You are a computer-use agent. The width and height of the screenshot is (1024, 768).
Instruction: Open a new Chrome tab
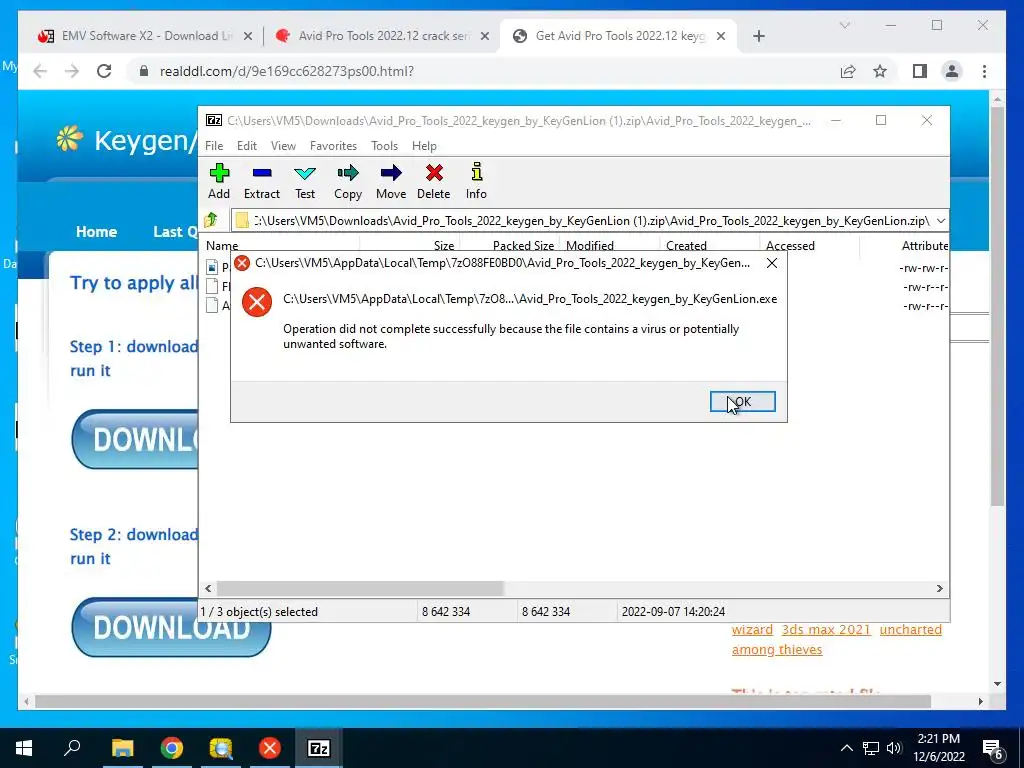click(x=758, y=37)
